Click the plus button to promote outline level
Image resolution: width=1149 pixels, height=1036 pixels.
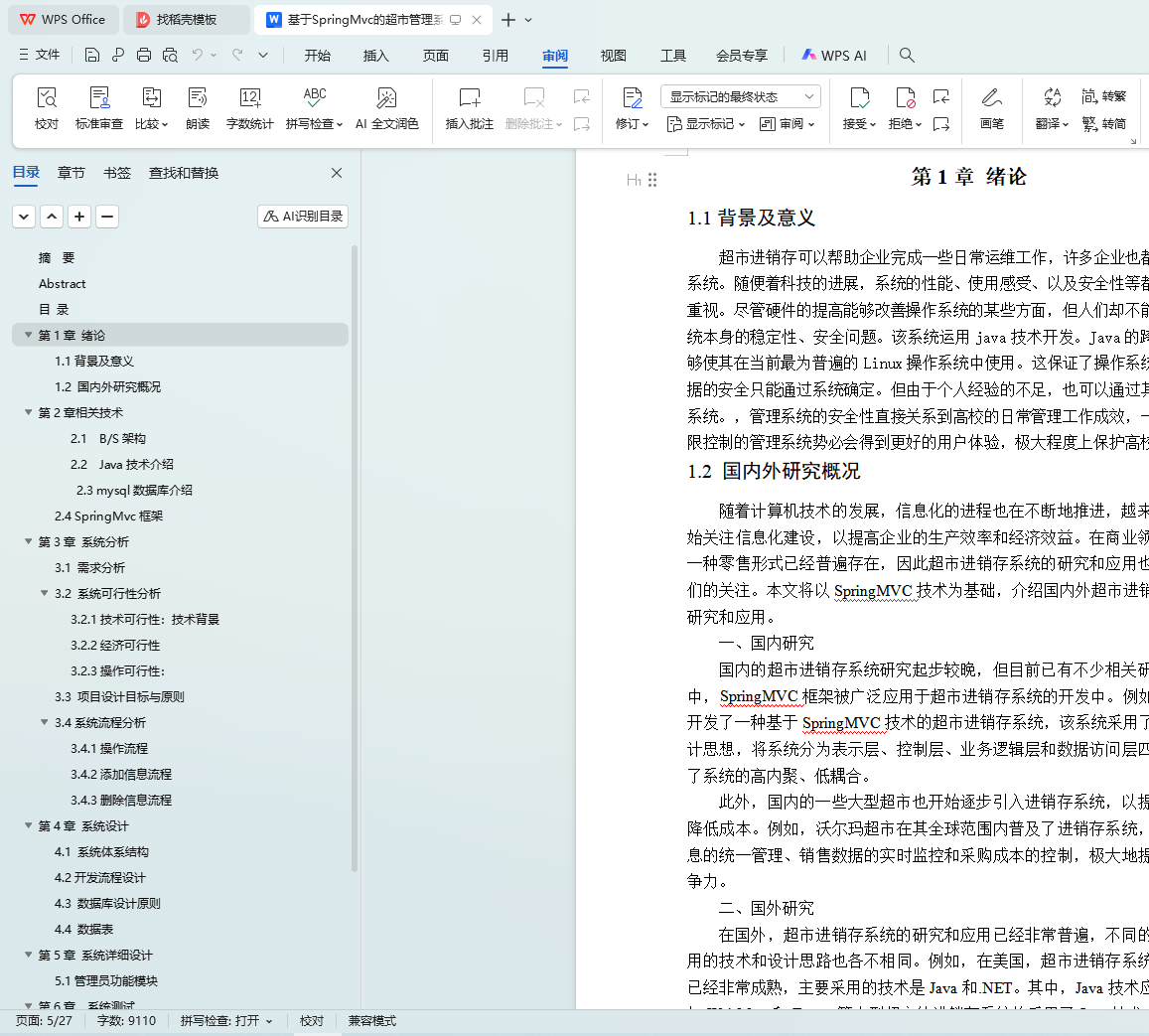79,217
